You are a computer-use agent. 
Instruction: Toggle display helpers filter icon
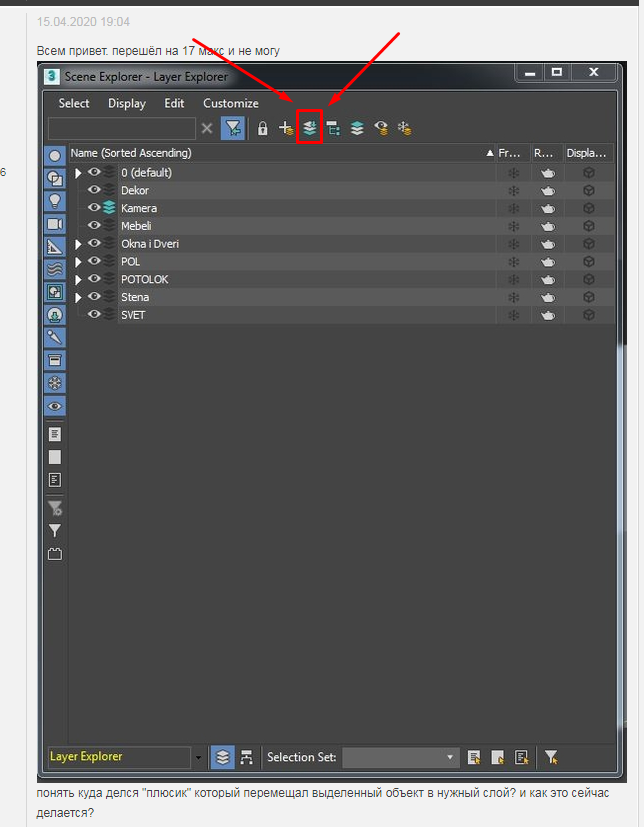click(x=55, y=247)
